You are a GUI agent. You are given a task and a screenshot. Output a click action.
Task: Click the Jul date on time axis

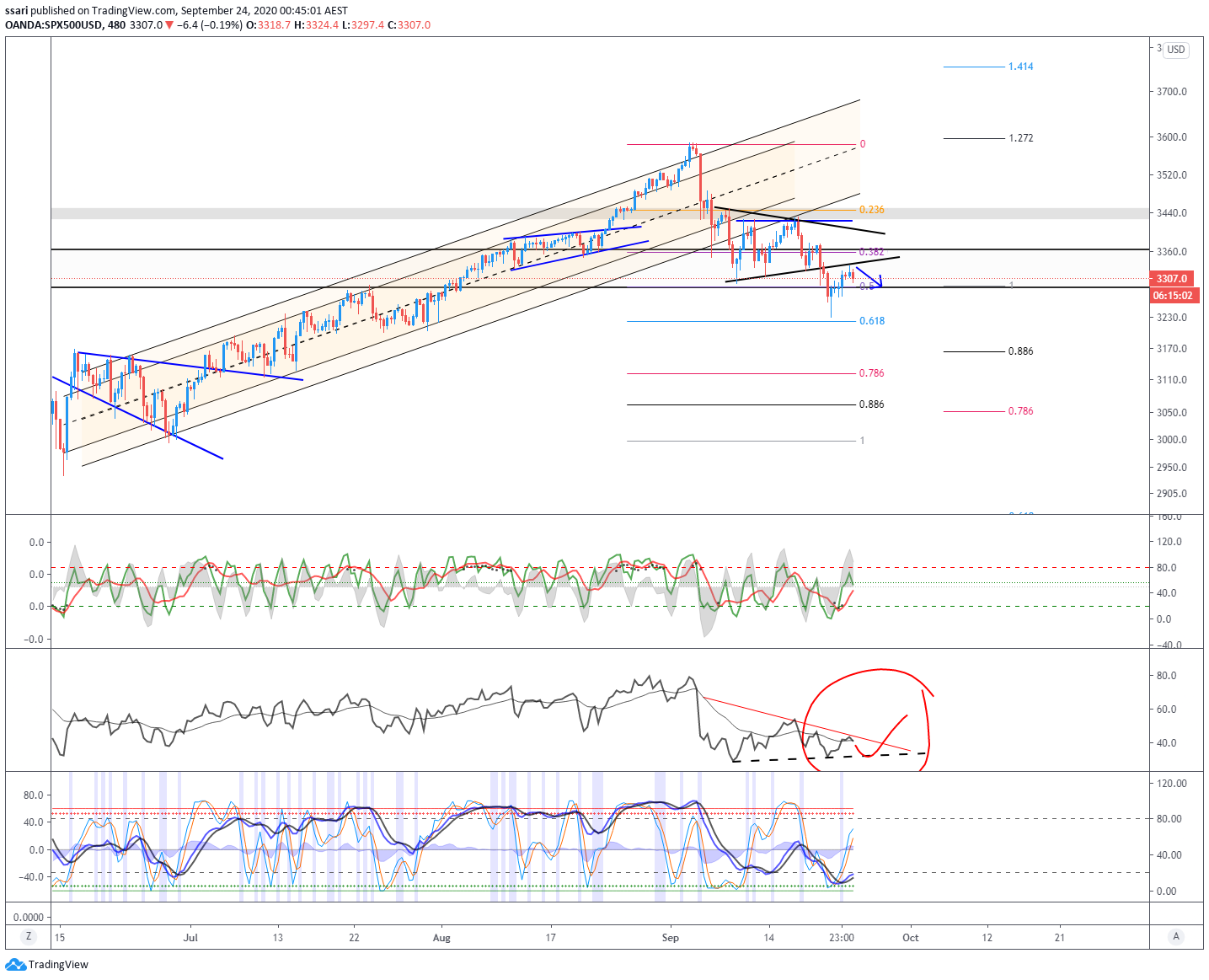[x=191, y=937]
